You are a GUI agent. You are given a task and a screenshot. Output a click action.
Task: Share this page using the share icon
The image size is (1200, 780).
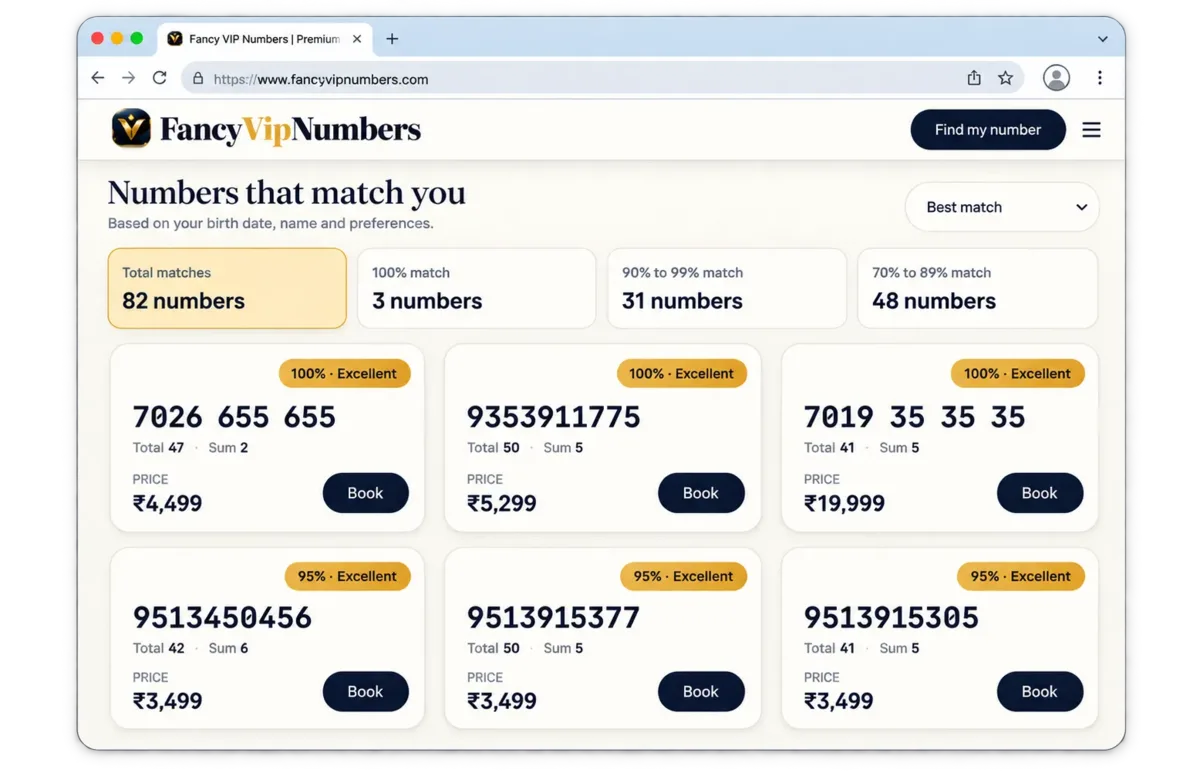974,78
